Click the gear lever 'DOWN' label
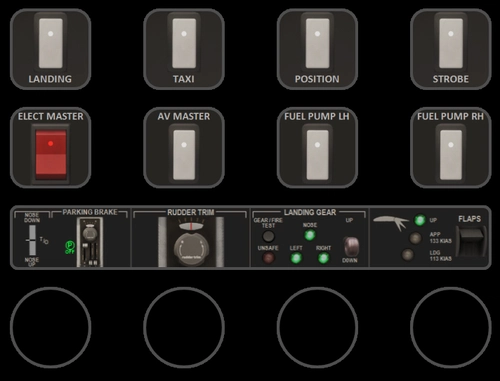Screen dimensions: 500x381 click(350, 261)
